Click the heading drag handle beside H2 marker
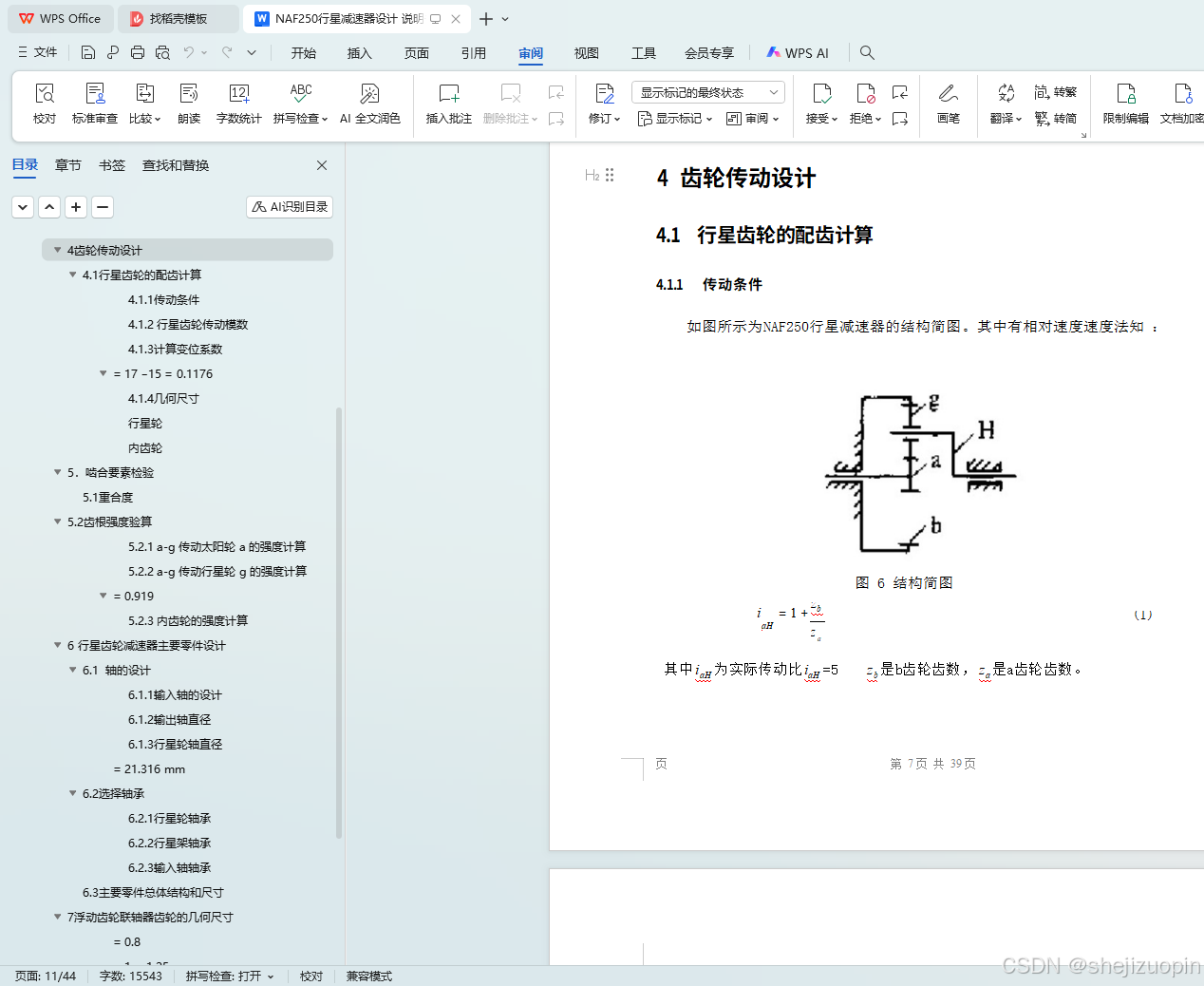This screenshot has height=986, width=1204. pyautogui.click(x=610, y=175)
